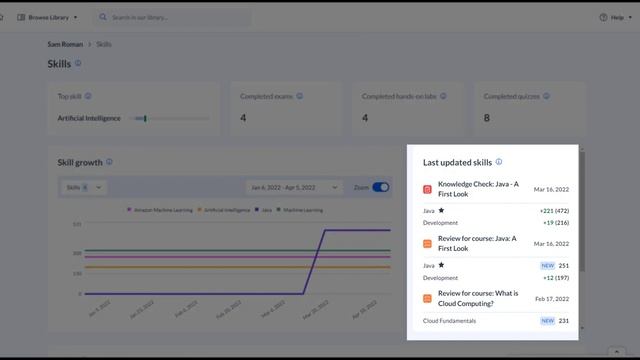Viewport: 640px width, 360px height.
Task: Click the search magnifier icon
Action: pyautogui.click(x=103, y=17)
